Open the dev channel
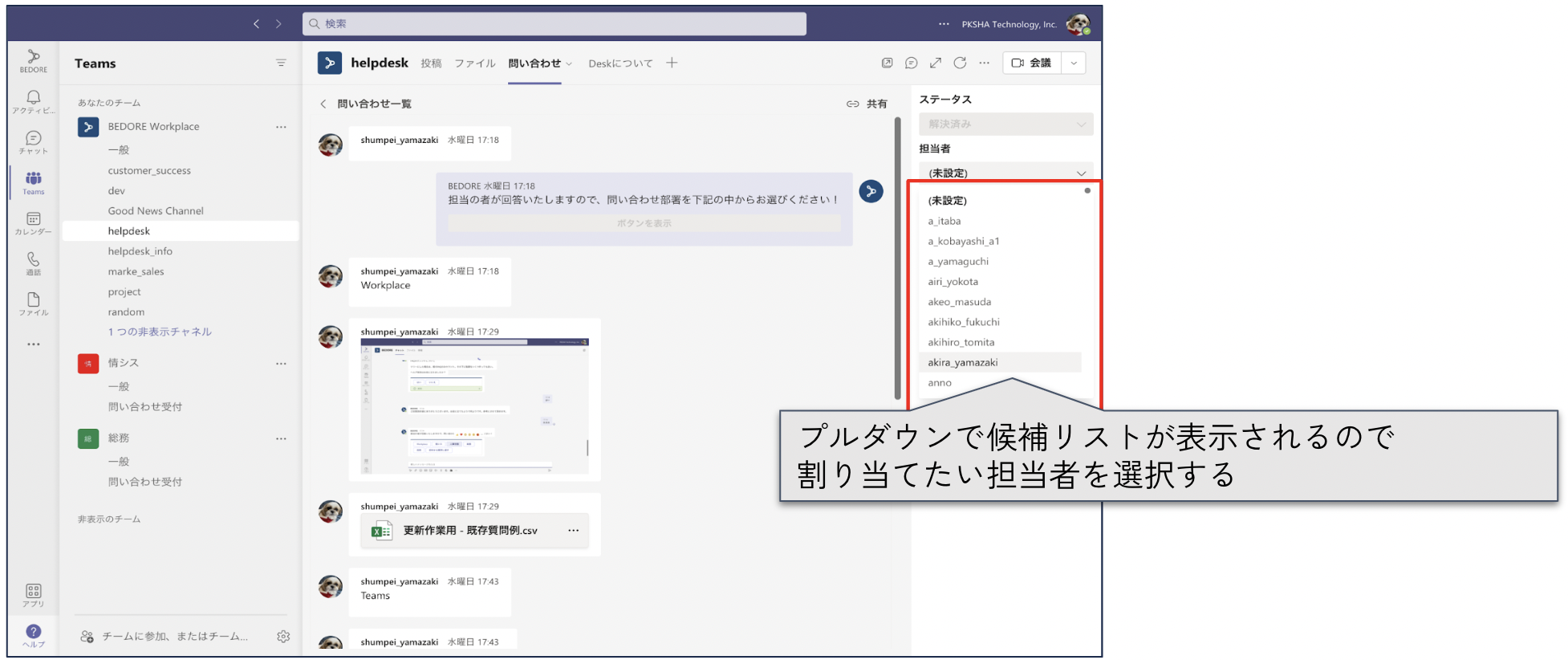The height and width of the screenshot is (660, 1568). click(x=116, y=191)
